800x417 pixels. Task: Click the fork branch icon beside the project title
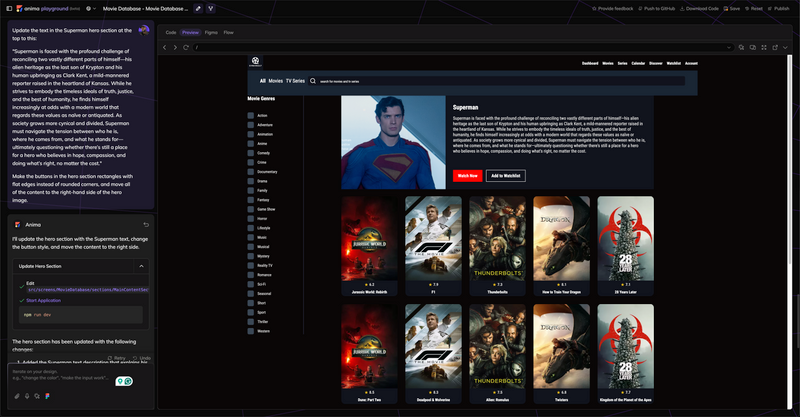tap(211, 9)
